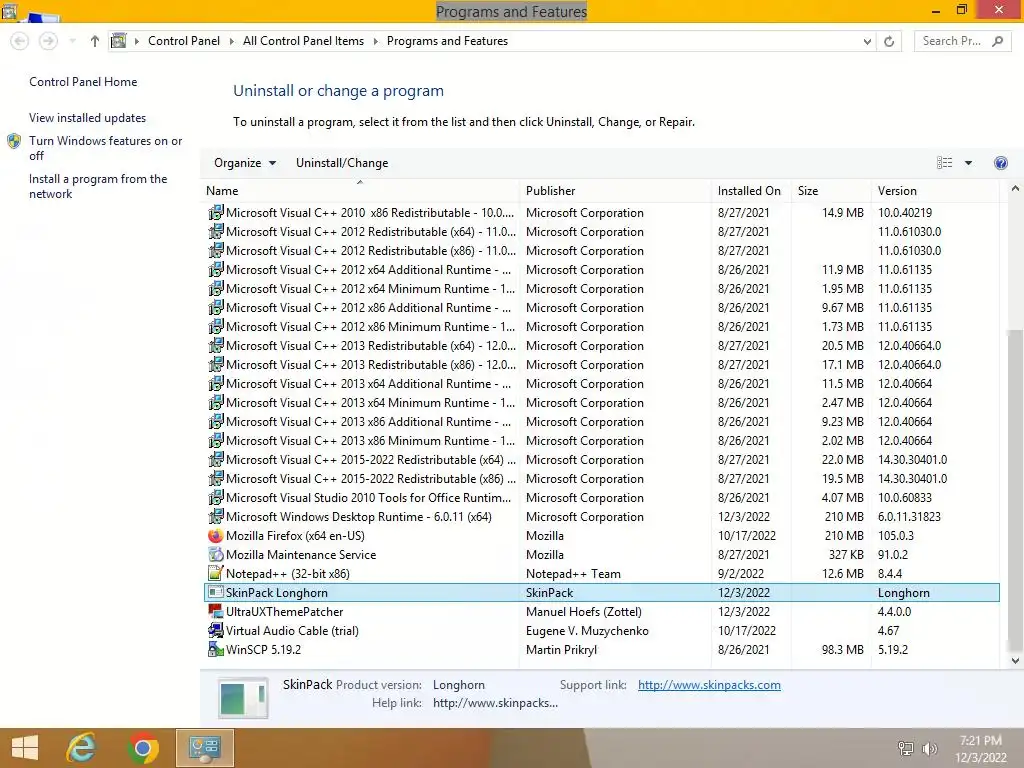1024x768 pixels.
Task: Select Microsoft Windows Desktop Runtime 6.0.11 row
Action: [x=601, y=517]
